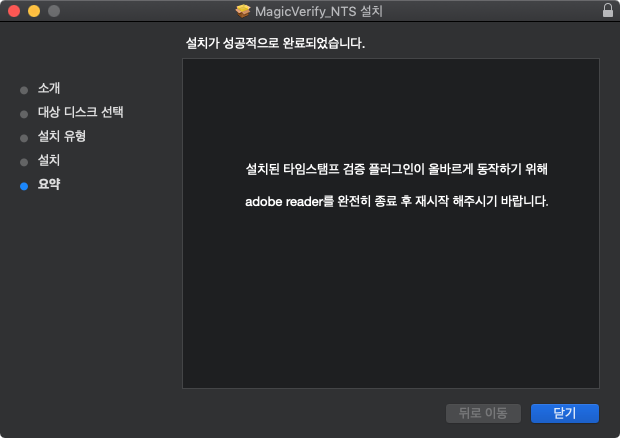Click the gray disabled zoom window button

[54, 11]
